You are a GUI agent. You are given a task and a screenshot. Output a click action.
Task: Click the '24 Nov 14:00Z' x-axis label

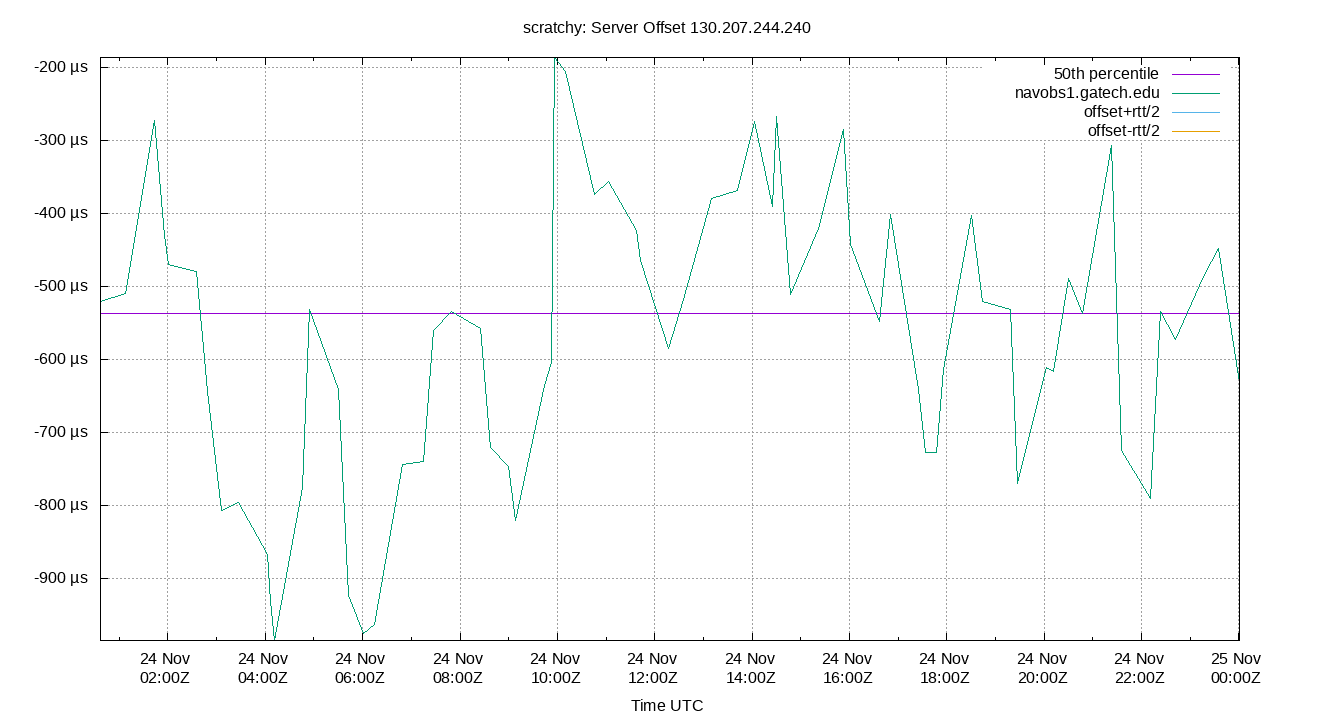(750, 668)
